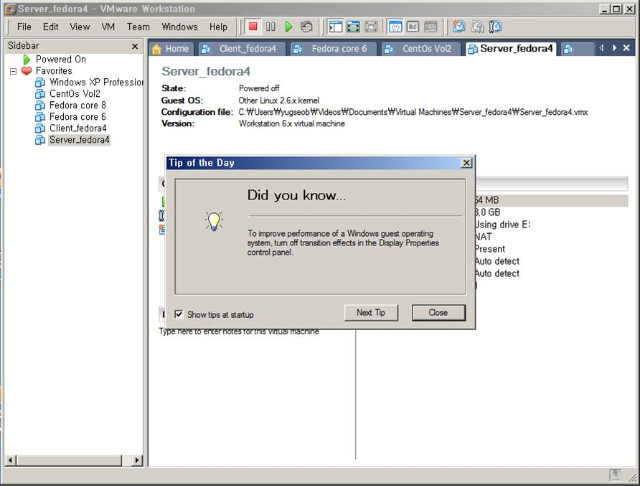Click the 'Powered off' state value
The image size is (640, 486).
point(259,88)
